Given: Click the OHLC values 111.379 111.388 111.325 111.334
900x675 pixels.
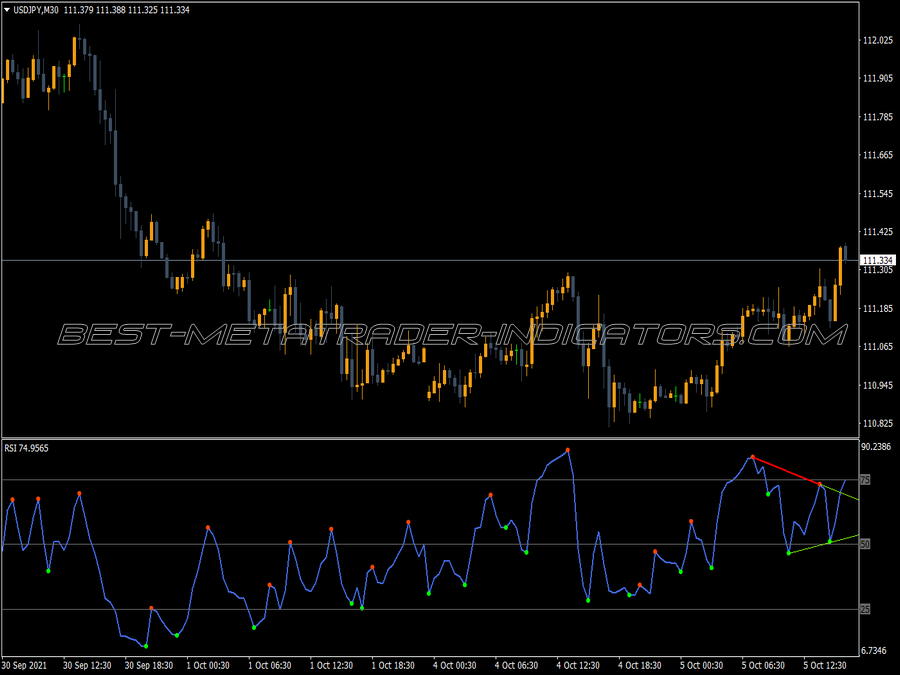Looking at the screenshot, I should tap(126, 10).
